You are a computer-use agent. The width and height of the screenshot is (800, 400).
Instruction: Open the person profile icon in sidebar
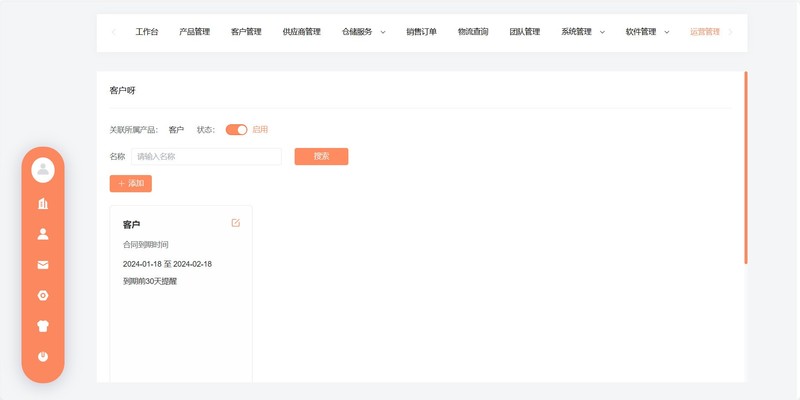pos(43,234)
